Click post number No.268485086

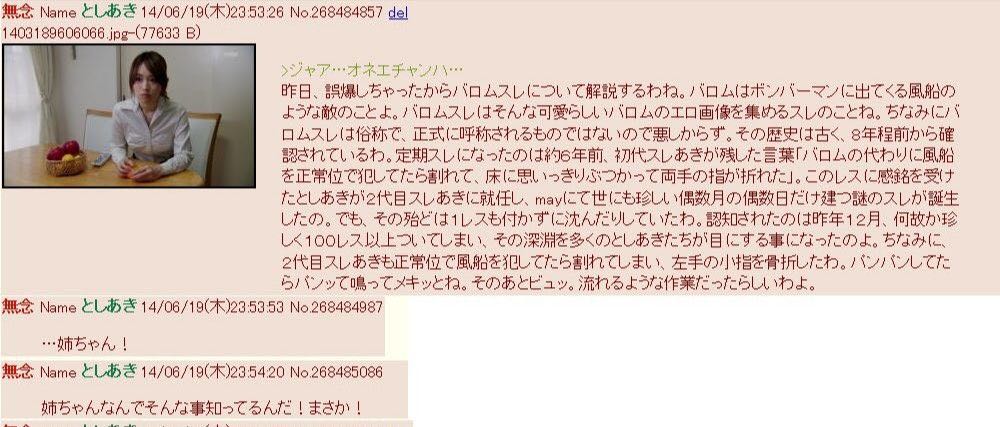(x=336, y=372)
